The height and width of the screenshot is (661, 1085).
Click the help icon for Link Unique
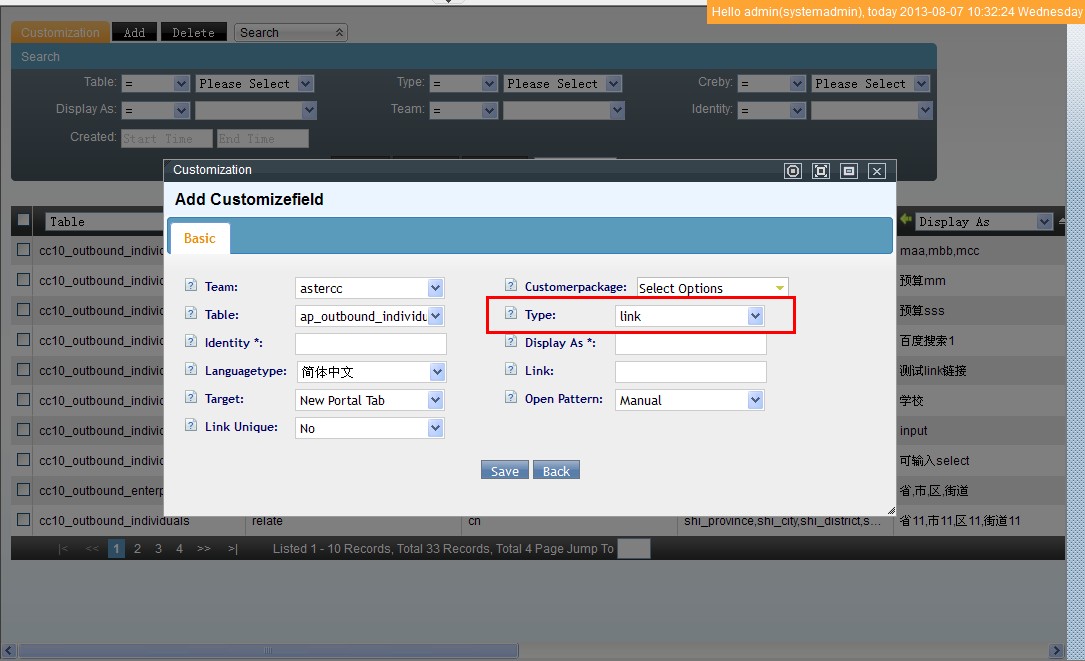(191, 426)
